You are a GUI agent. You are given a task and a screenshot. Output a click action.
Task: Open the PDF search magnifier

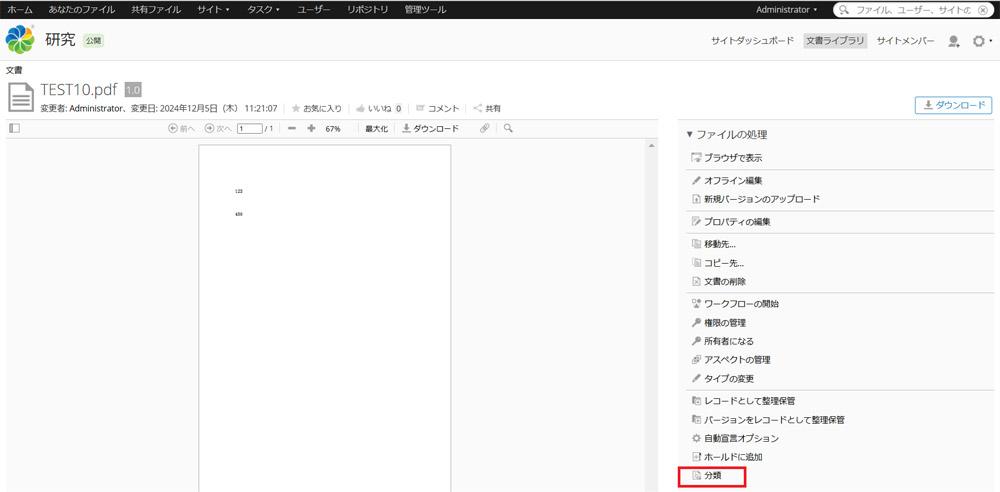point(508,128)
